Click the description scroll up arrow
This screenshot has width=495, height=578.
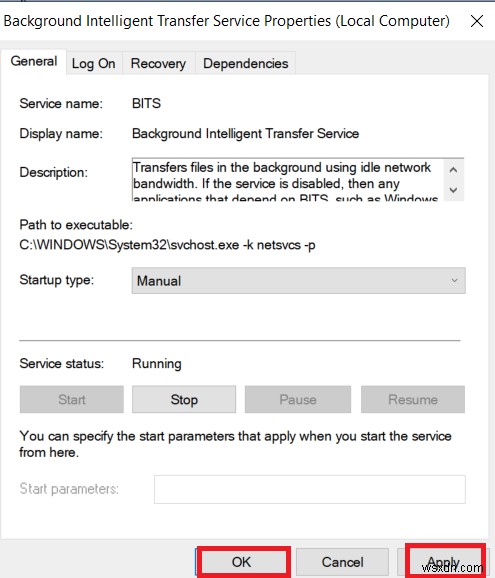point(453,170)
